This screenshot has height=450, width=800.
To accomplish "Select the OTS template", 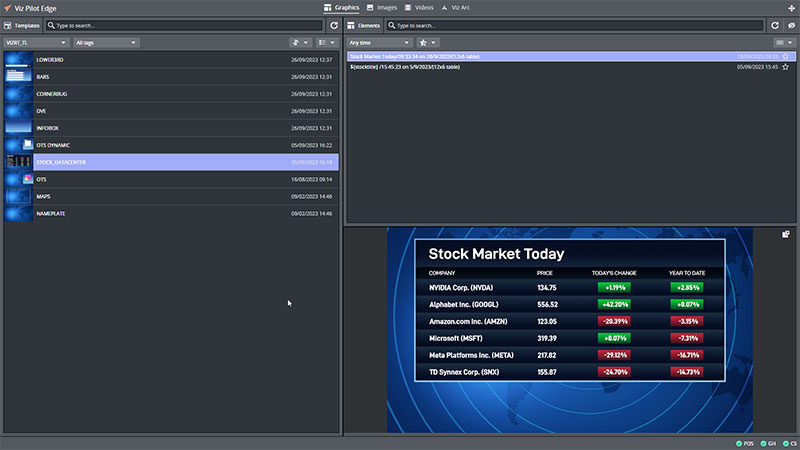I will [171, 180].
